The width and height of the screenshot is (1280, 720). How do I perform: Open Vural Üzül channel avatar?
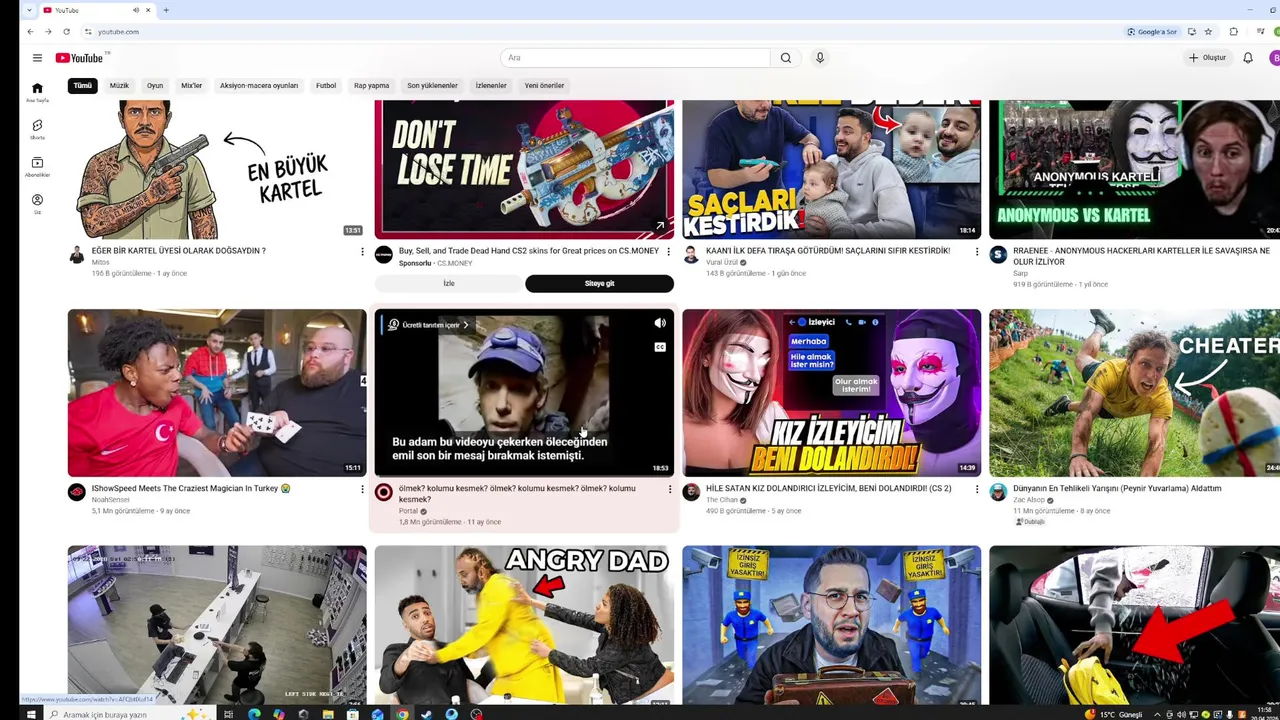click(691, 255)
